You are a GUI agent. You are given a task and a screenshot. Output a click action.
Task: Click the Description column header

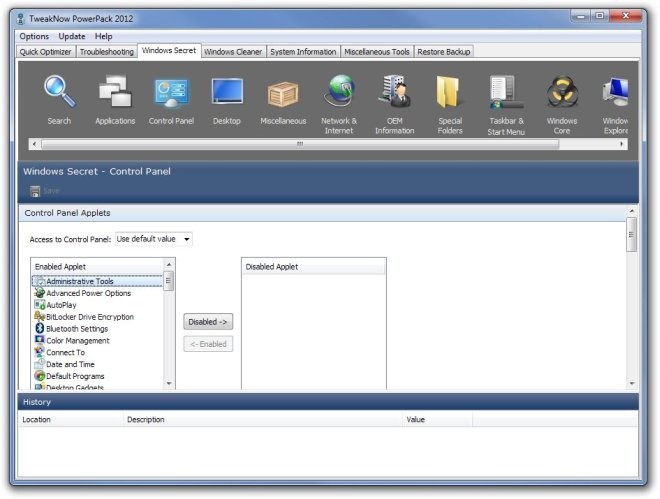[x=263, y=419]
